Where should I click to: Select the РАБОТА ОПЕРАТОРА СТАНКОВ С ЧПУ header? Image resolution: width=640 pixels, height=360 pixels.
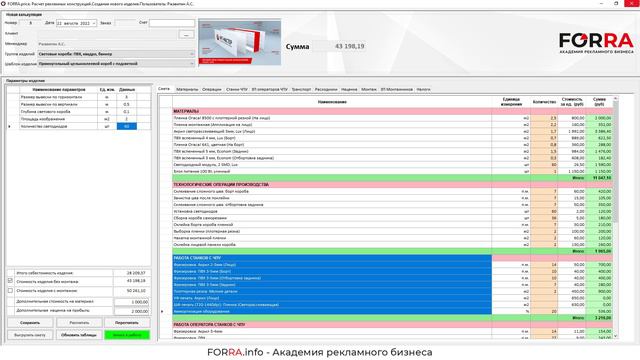tap(392, 324)
